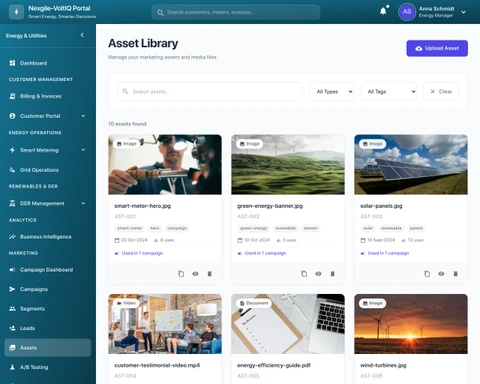This screenshot has width=480, height=384.
Task: Delete the green-energy-banner.jpg asset
Action: pos(332,274)
